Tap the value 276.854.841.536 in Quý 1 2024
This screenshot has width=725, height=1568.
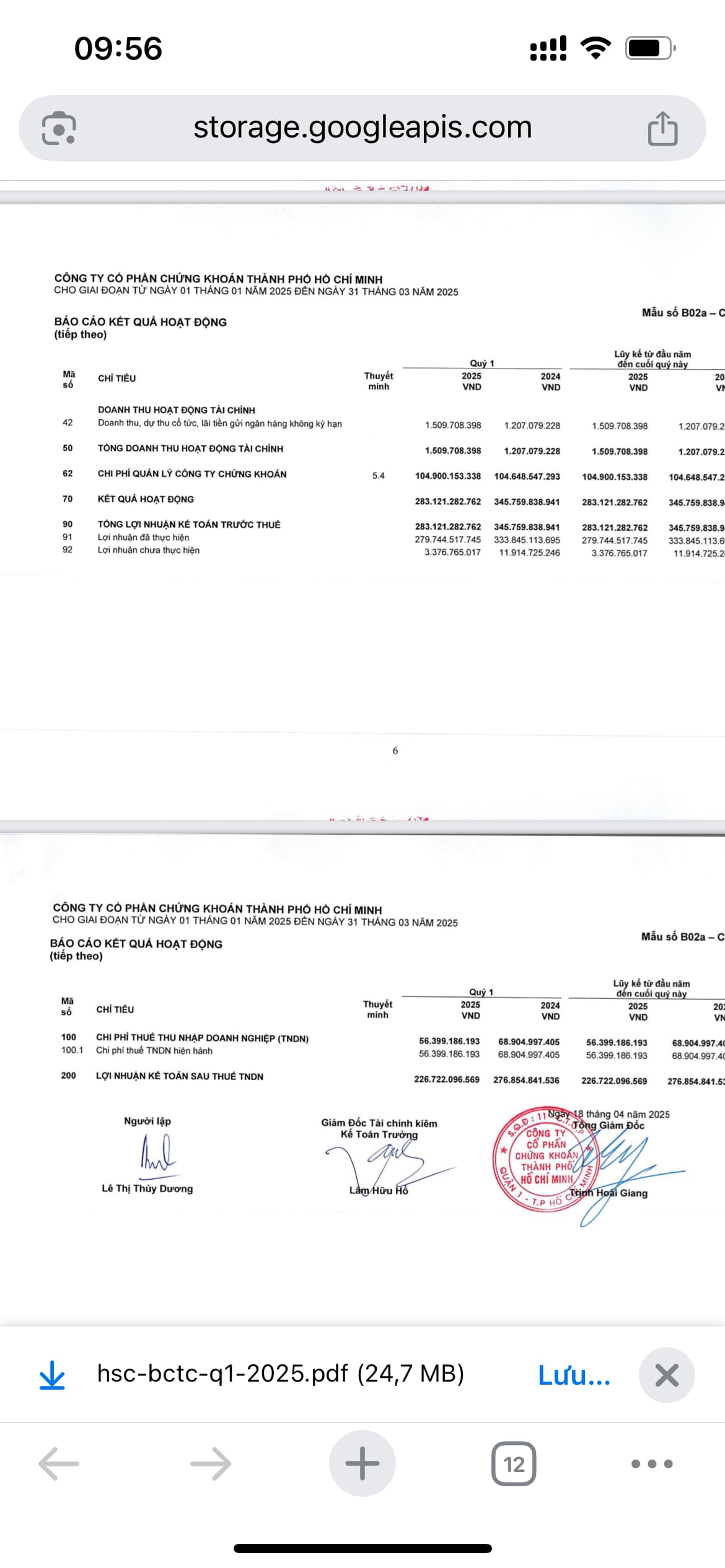(x=526, y=1080)
